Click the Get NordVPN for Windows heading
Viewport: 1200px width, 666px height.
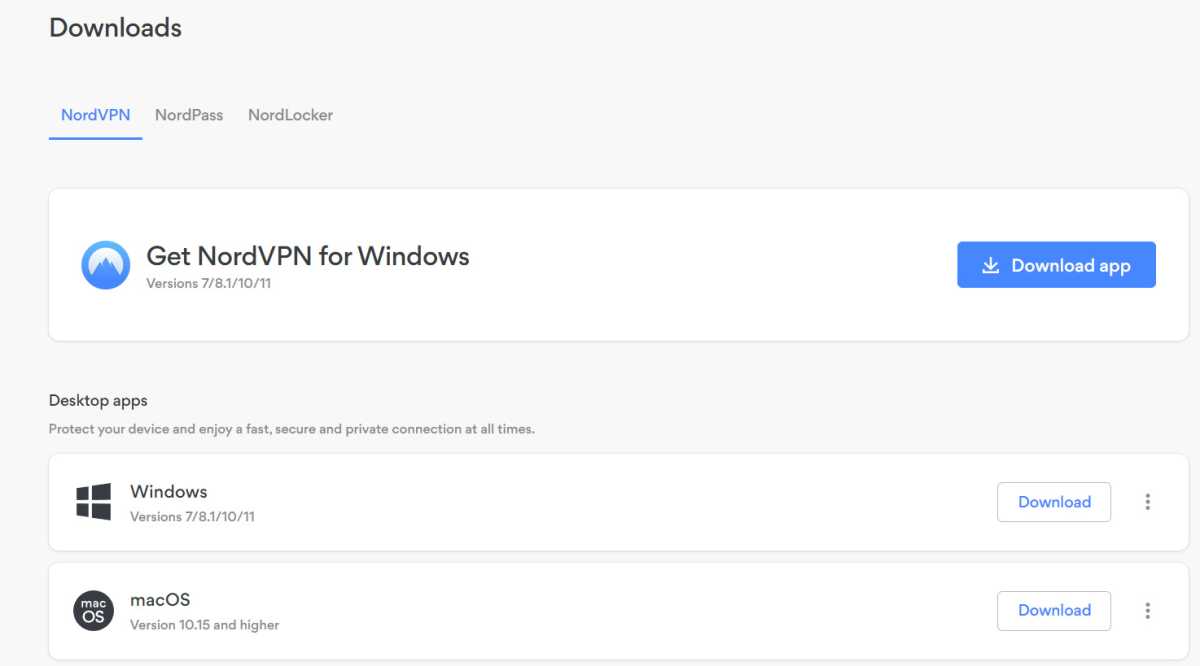point(308,256)
